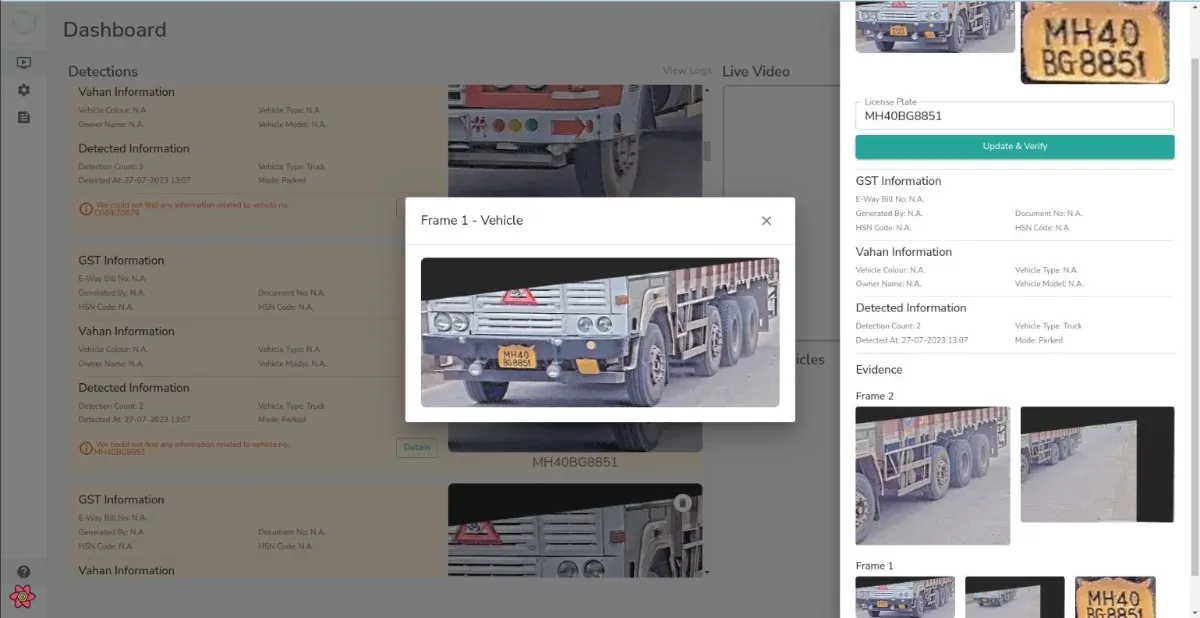Open settings via sidebar gear icon
This screenshot has height=618, width=1200.
point(24,90)
